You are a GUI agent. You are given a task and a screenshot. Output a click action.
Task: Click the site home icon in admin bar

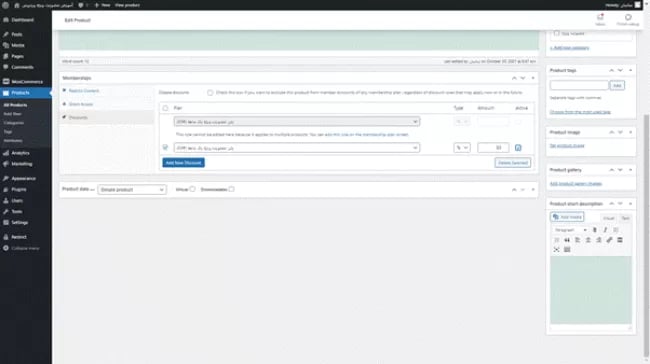(17, 5)
